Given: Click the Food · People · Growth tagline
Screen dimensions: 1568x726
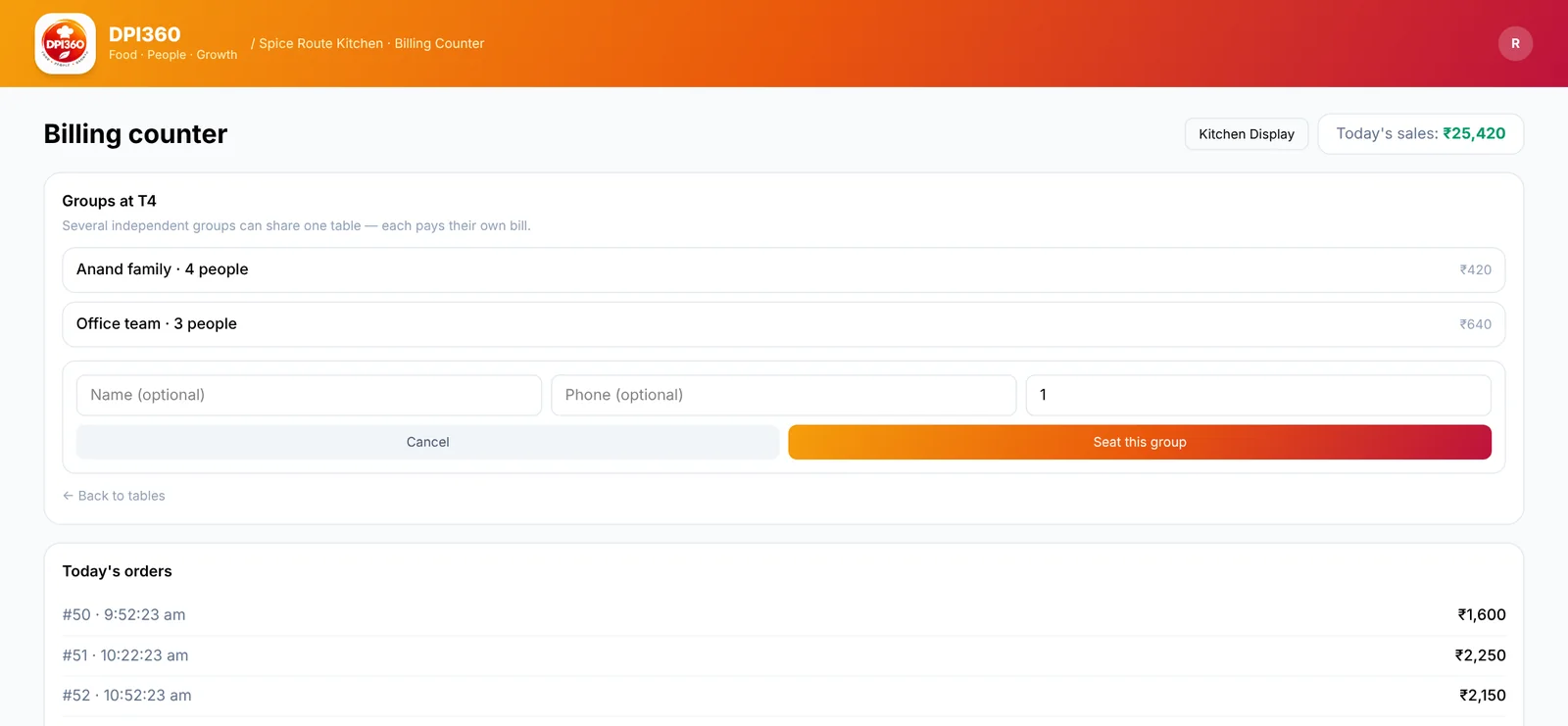Looking at the screenshot, I should 173,55.
